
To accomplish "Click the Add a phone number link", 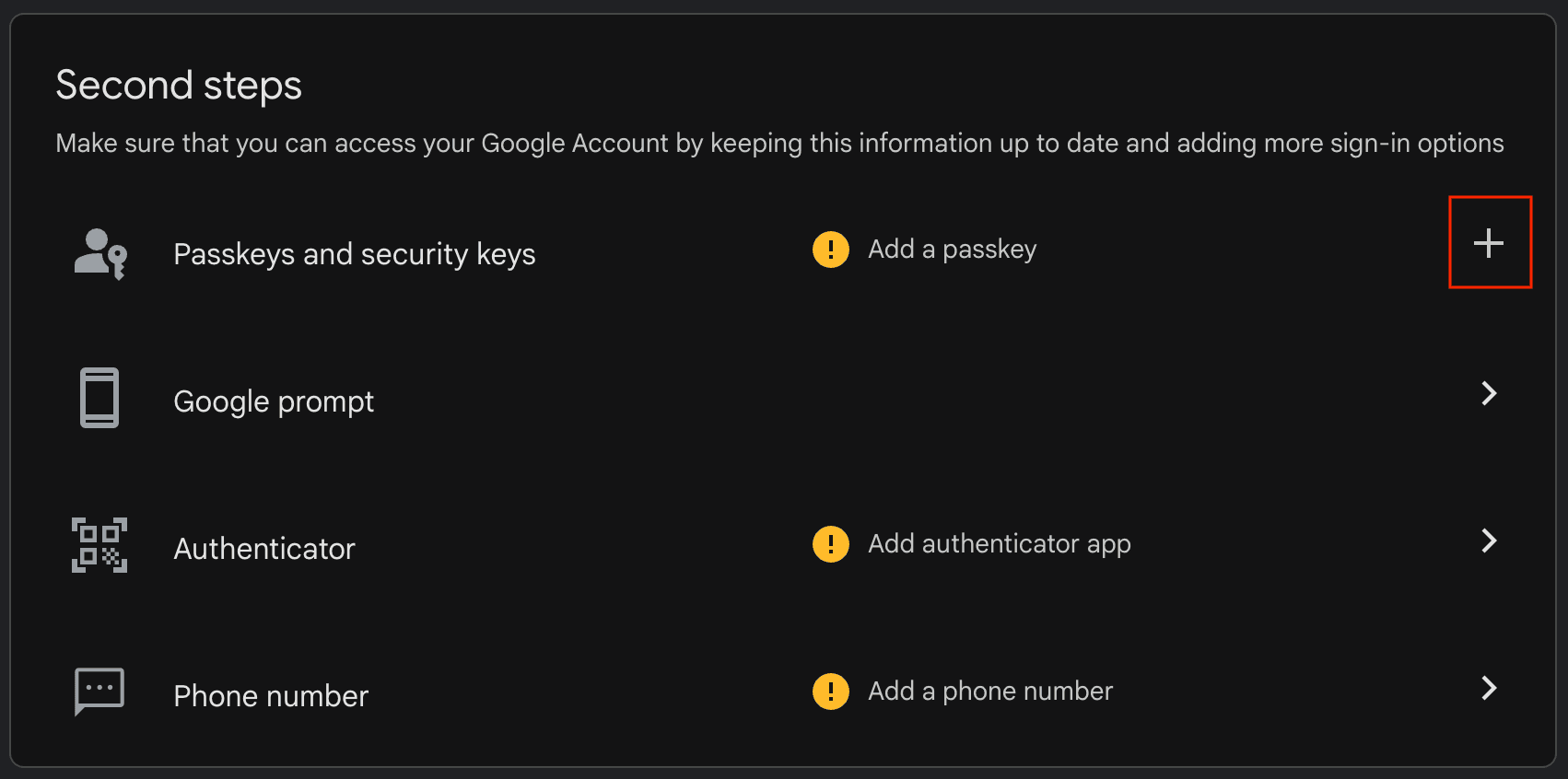I will click(x=989, y=692).
